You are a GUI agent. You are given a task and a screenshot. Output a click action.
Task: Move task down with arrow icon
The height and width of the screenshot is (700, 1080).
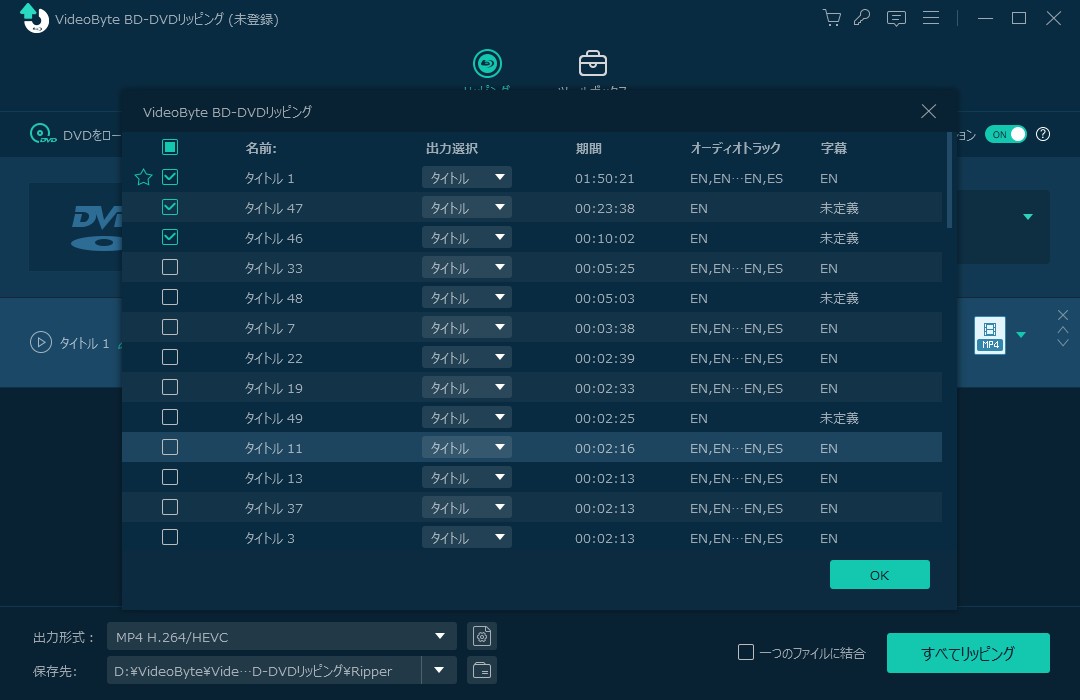(1063, 342)
